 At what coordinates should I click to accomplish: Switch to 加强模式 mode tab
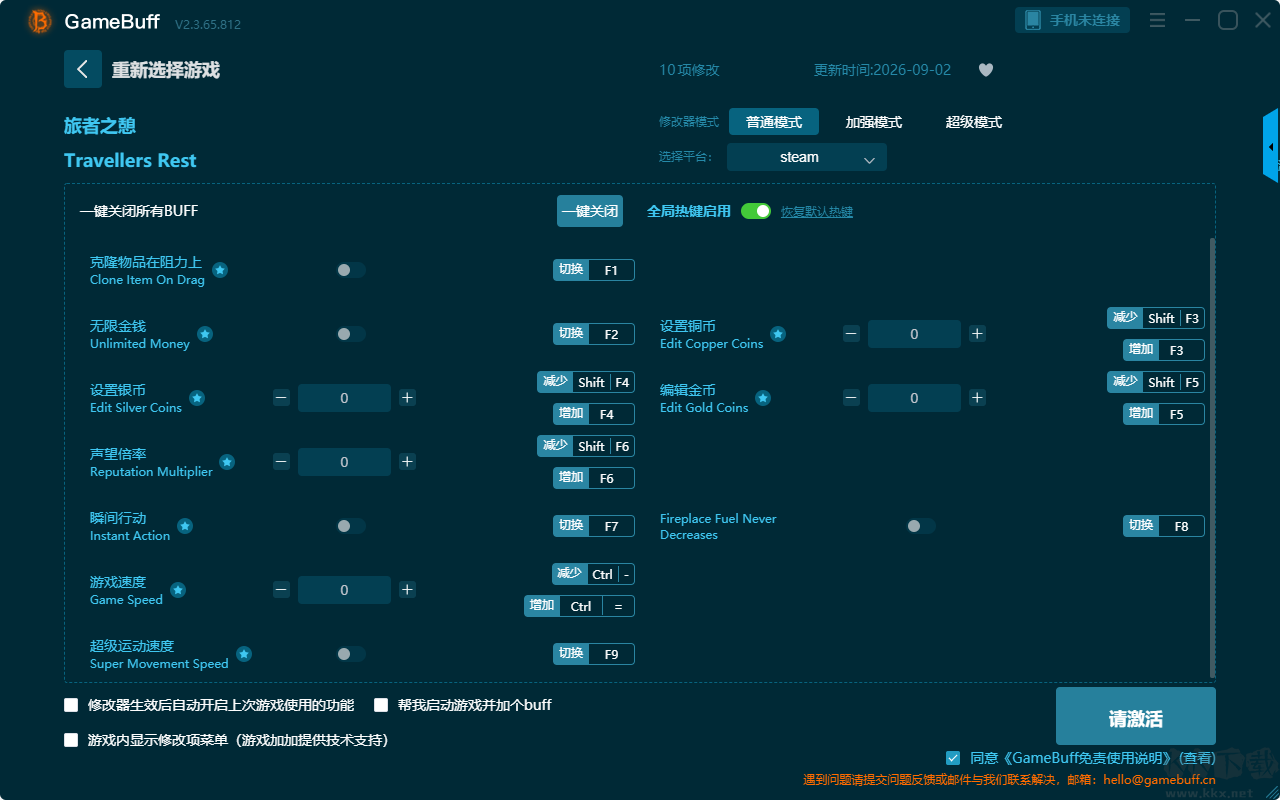[874, 122]
